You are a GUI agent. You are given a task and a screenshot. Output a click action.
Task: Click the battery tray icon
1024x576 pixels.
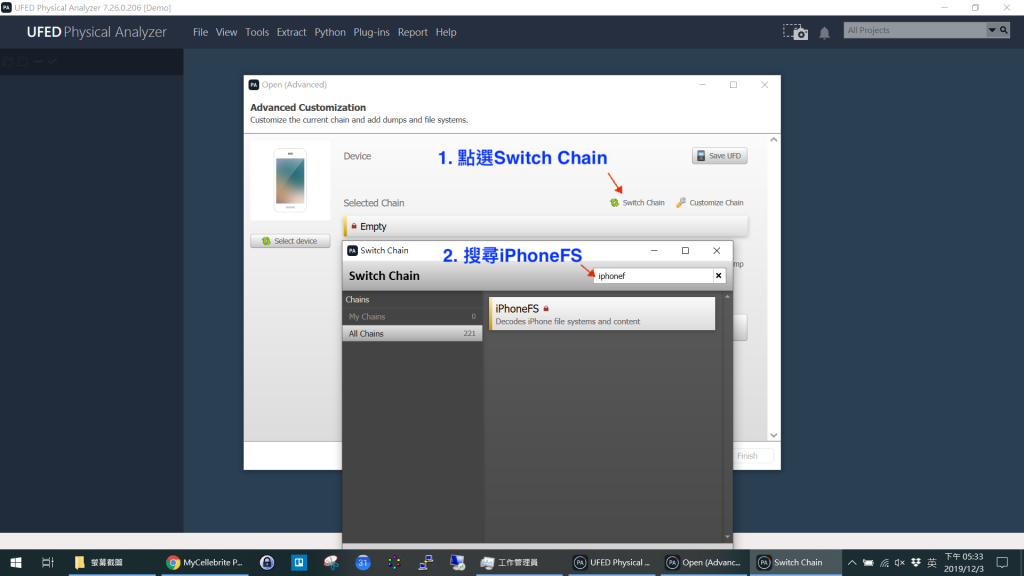click(x=868, y=562)
